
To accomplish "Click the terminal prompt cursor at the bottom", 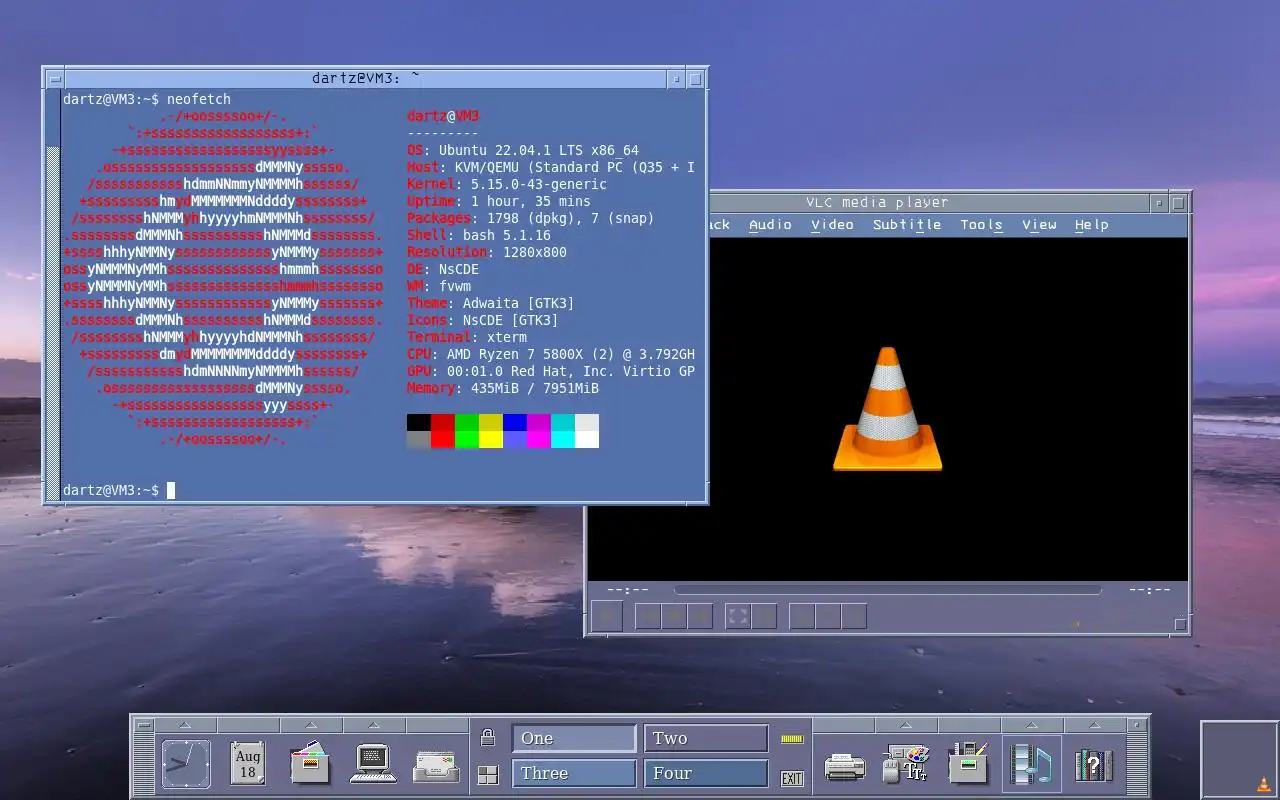I will tap(171, 490).
